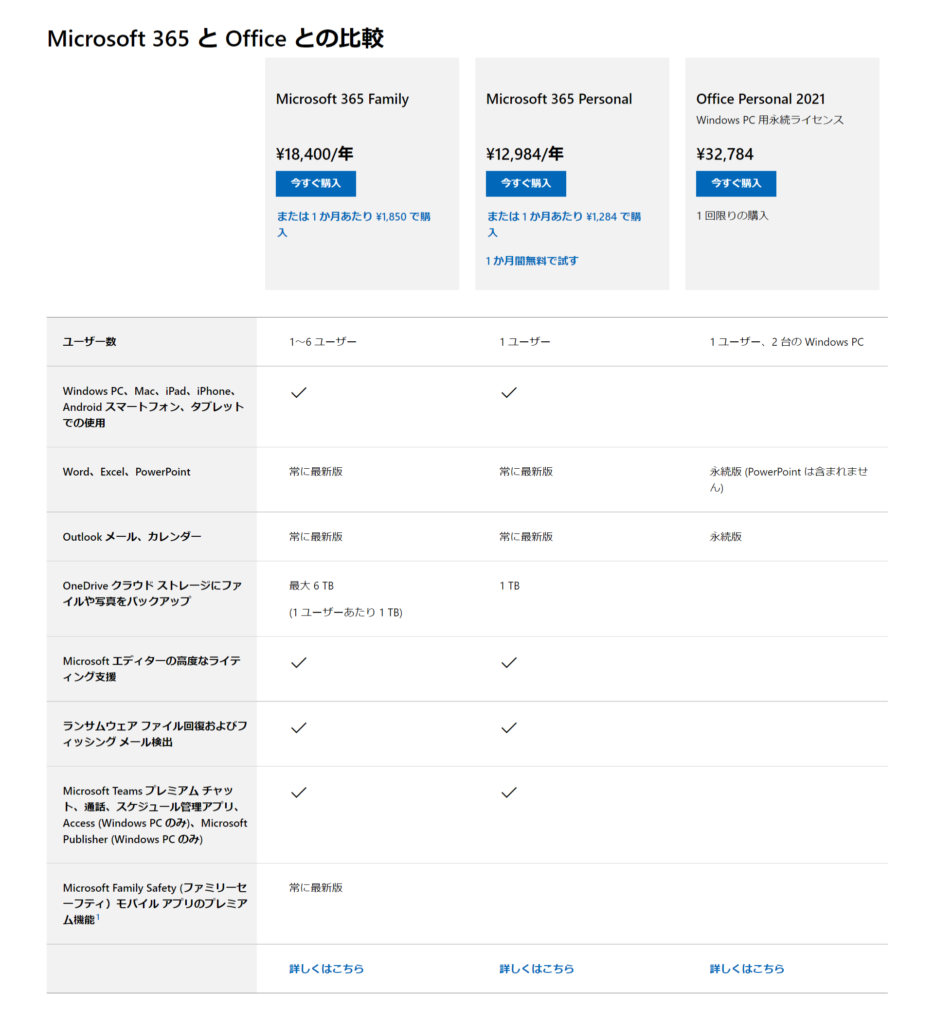Select the 1 か月間無料で試す link
The image size is (934, 1024).
click(532, 261)
